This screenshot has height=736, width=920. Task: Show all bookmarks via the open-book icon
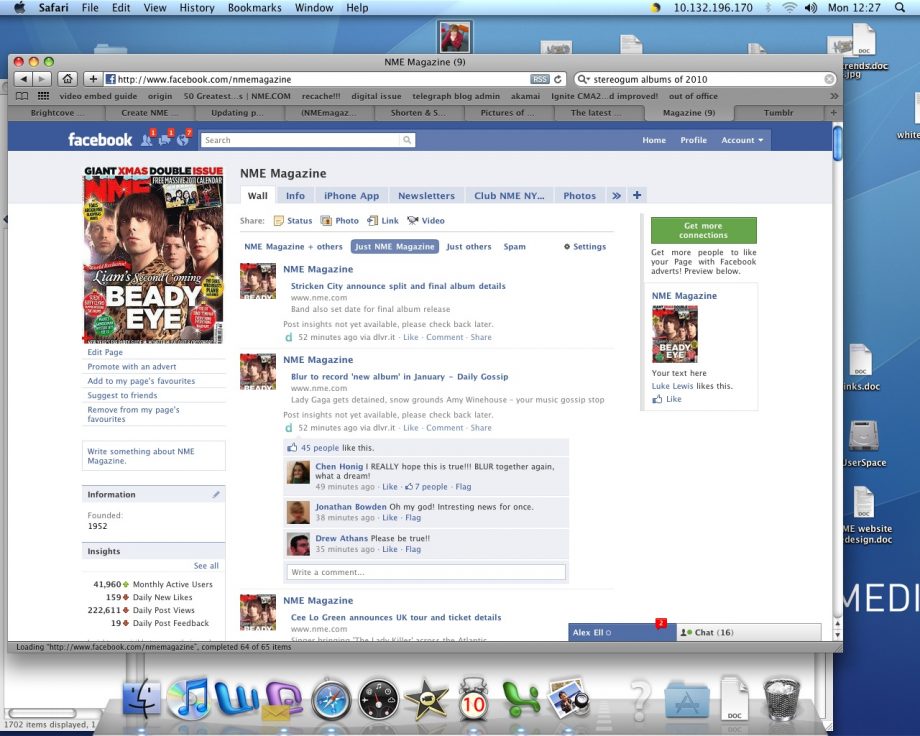tap(22, 96)
